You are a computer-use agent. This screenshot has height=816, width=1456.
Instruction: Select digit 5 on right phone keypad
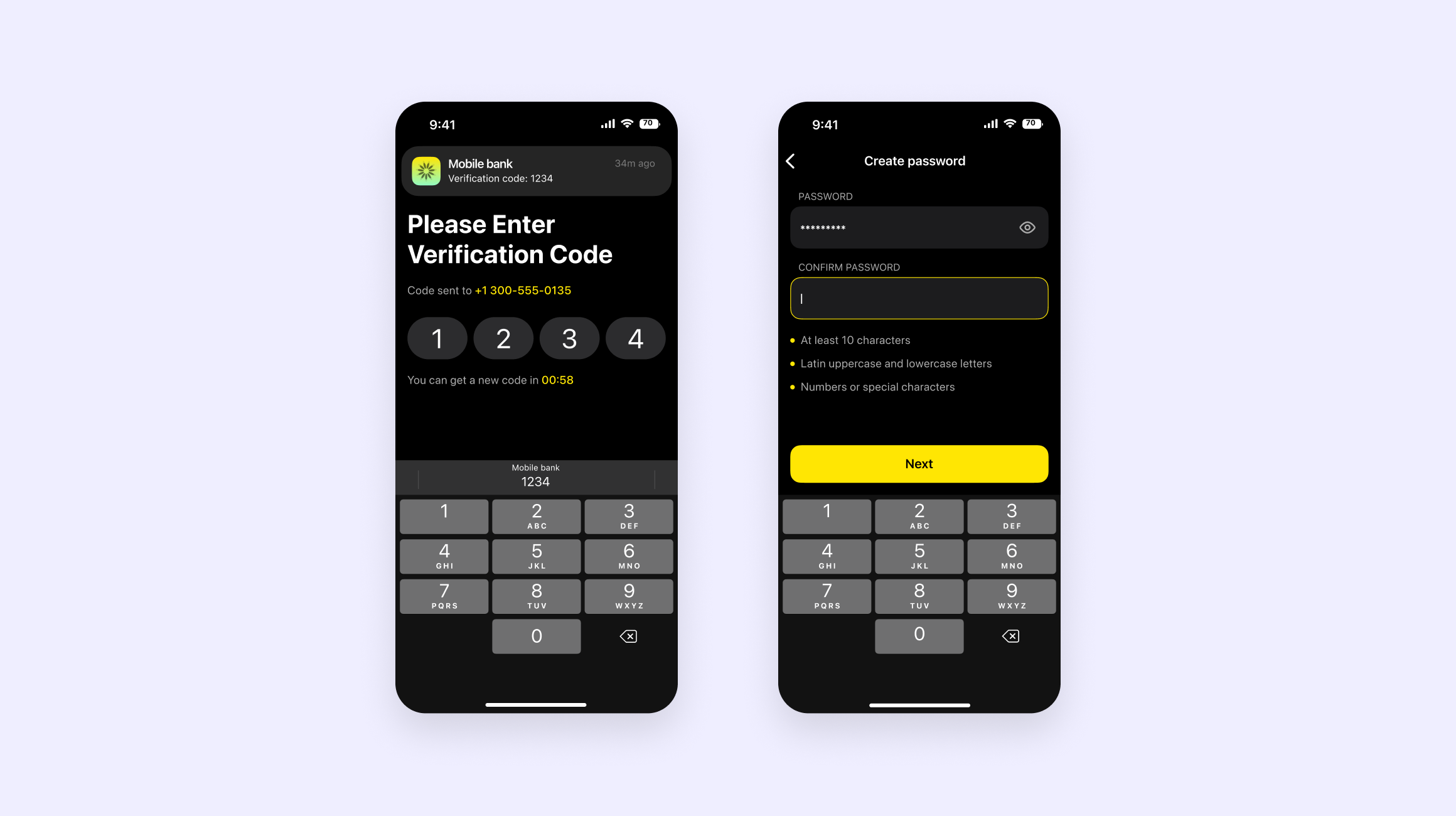pyautogui.click(x=919, y=556)
